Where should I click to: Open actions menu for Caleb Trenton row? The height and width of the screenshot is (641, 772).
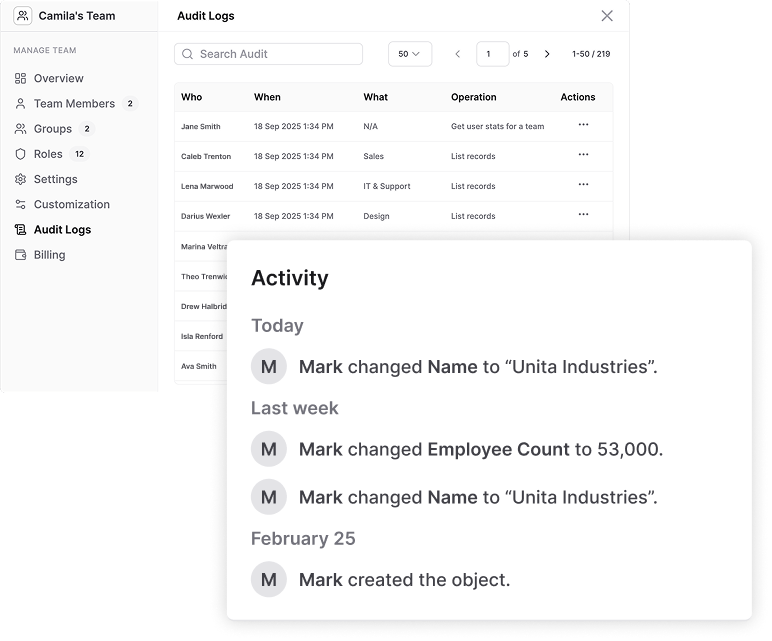pos(583,155)
